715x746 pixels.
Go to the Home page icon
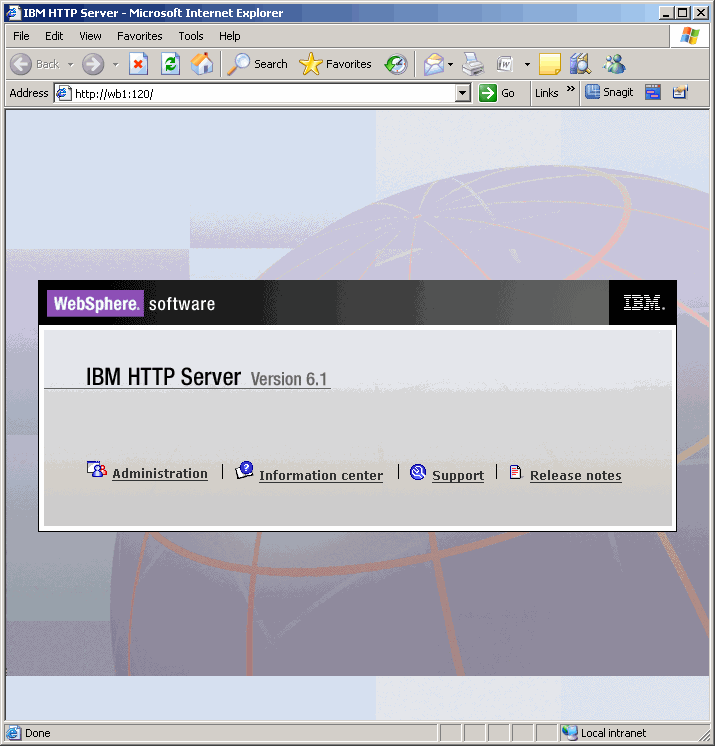pos(202,64)
